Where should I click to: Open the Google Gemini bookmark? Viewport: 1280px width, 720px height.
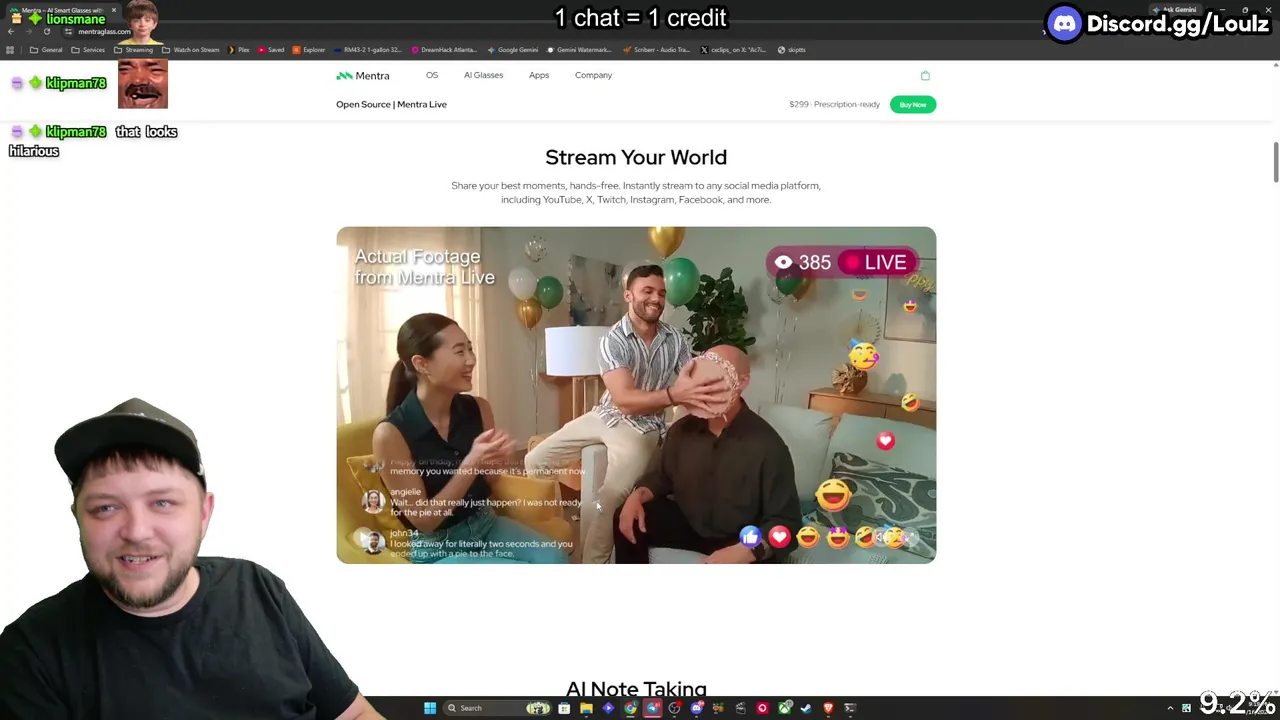point(513,50)
